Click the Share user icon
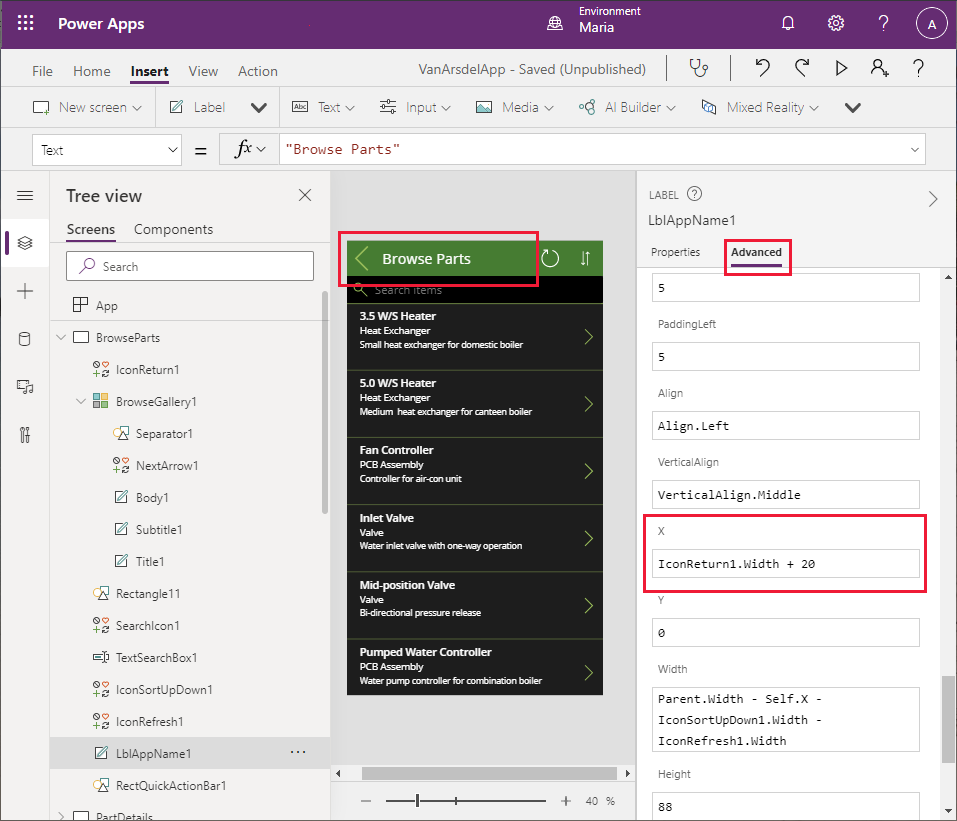The height and width of the screenshot is (821, 957). coord(879,69)
